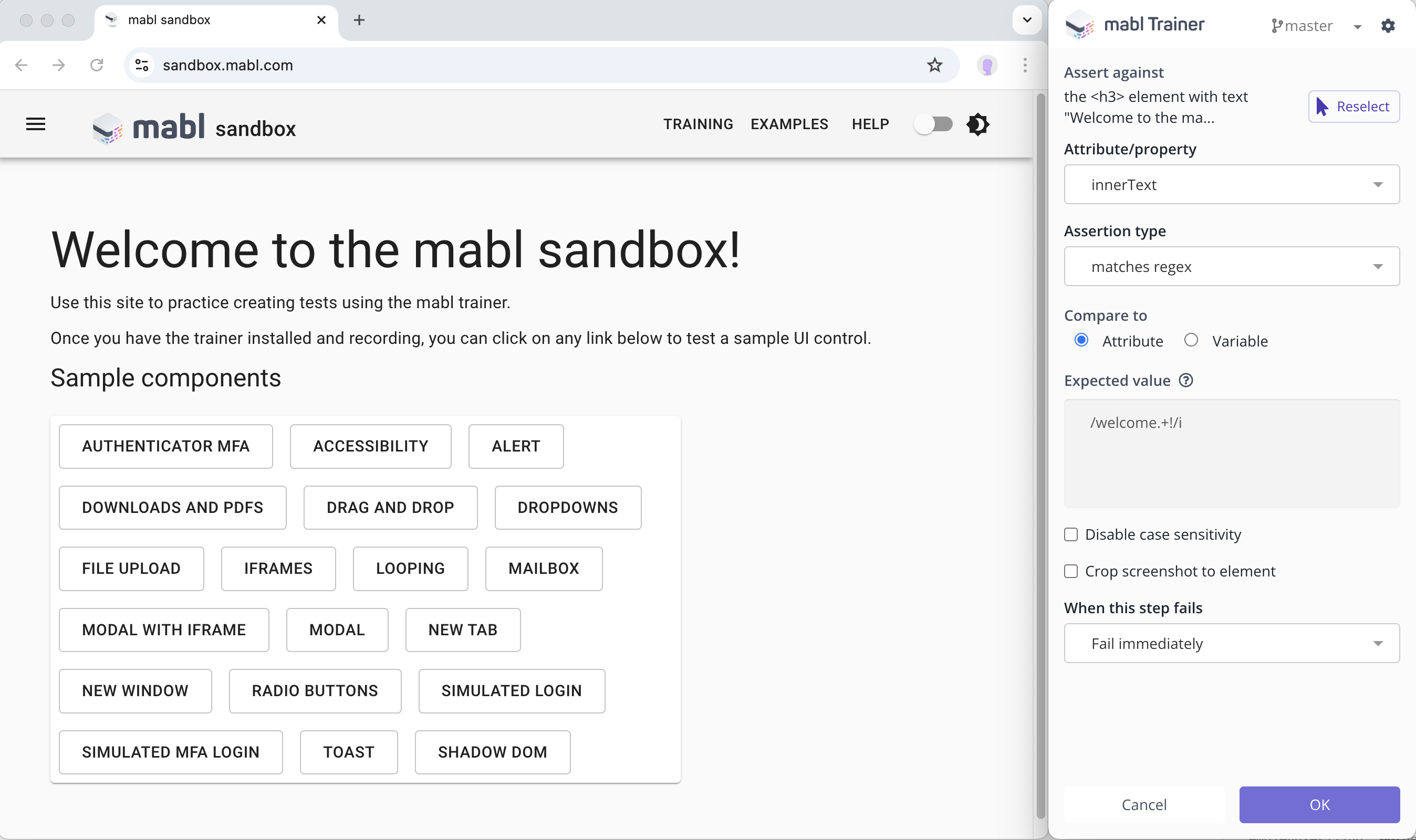Open the LOOPING sample
This screenshot has width=1416, height=840.
click(x=411, y=568)
